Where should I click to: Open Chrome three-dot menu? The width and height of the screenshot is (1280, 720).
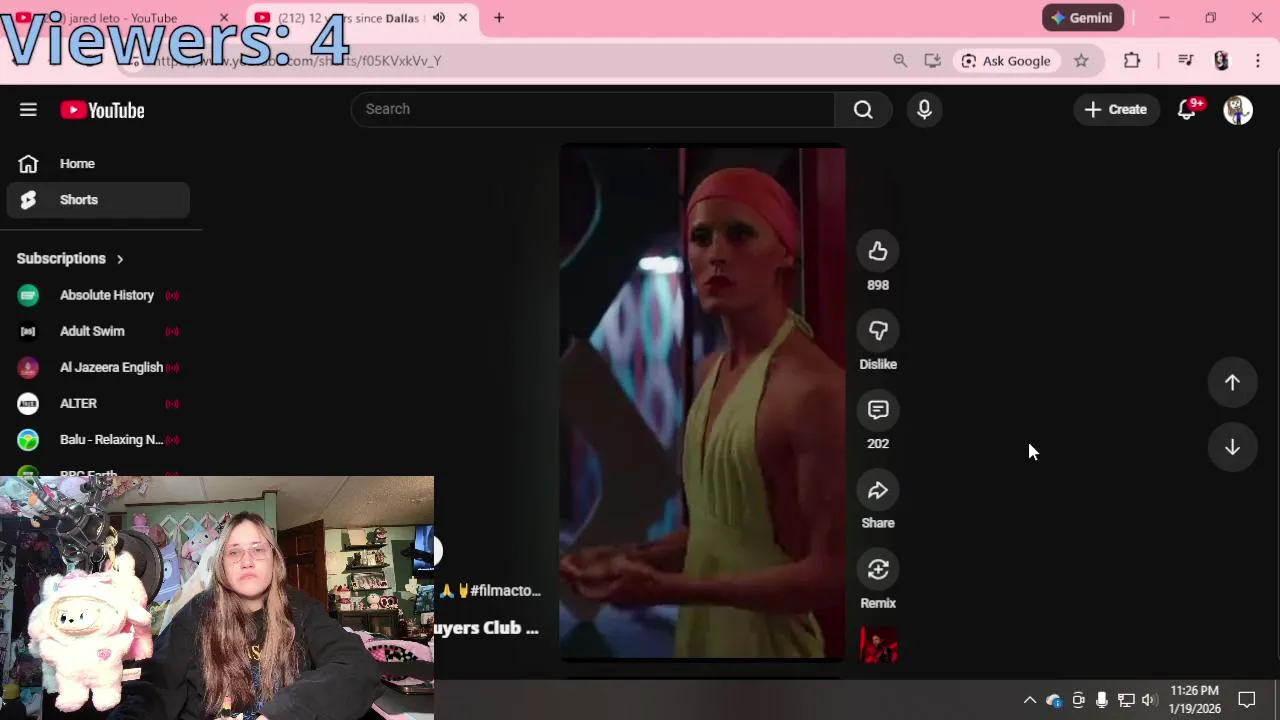1257,61
